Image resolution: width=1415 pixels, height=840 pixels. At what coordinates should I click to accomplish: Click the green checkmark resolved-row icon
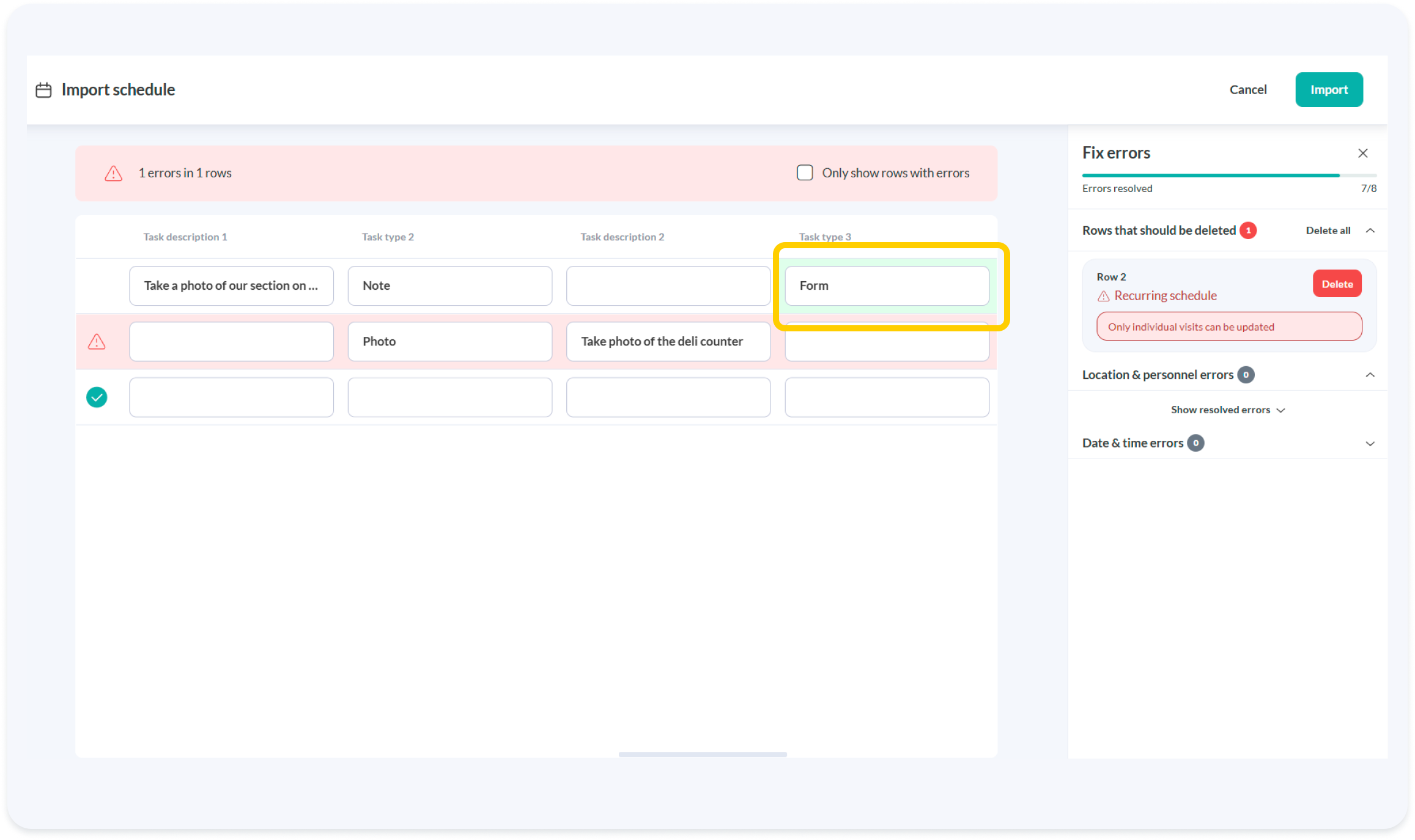tap(97, 397)
